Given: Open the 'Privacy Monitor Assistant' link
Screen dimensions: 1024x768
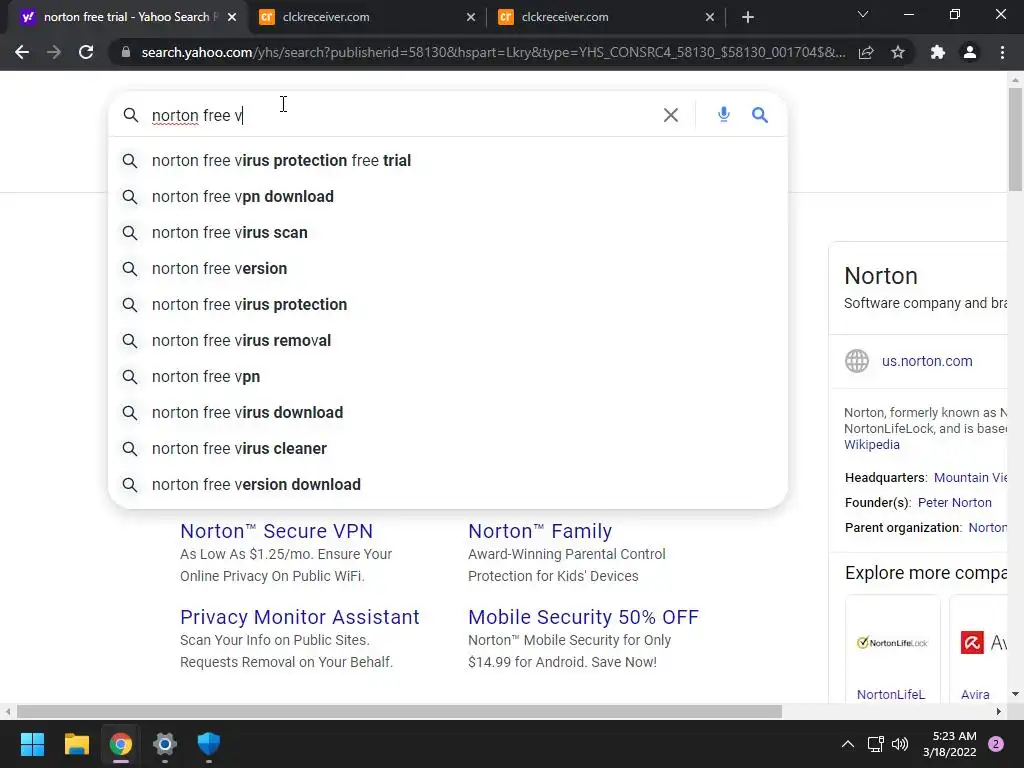Looking at the screenshot, I should [x=300, y=617].
